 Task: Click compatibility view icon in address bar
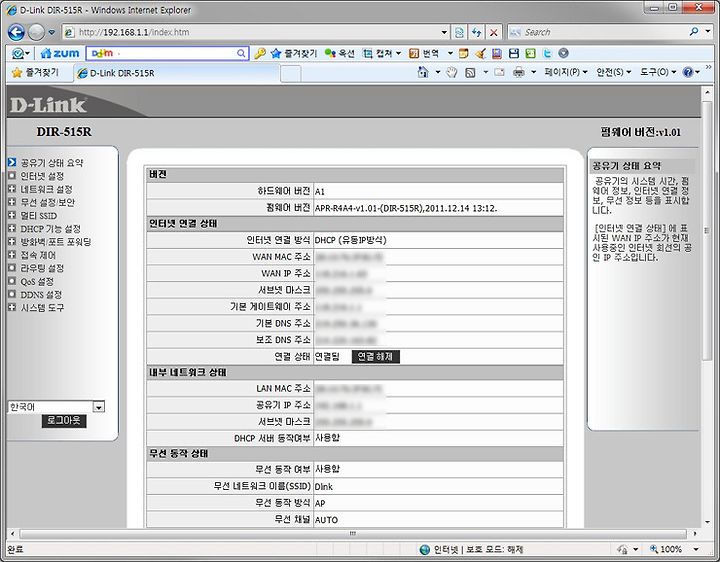(459, 32)
